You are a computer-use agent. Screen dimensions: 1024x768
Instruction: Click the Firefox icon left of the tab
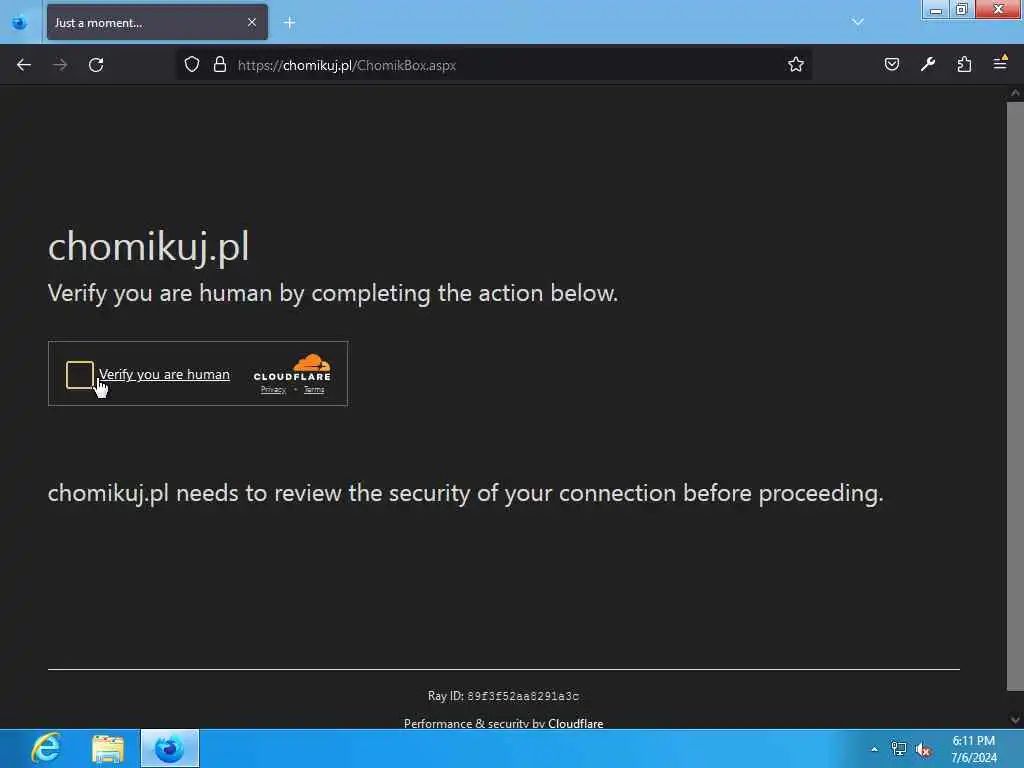(20, 23)
